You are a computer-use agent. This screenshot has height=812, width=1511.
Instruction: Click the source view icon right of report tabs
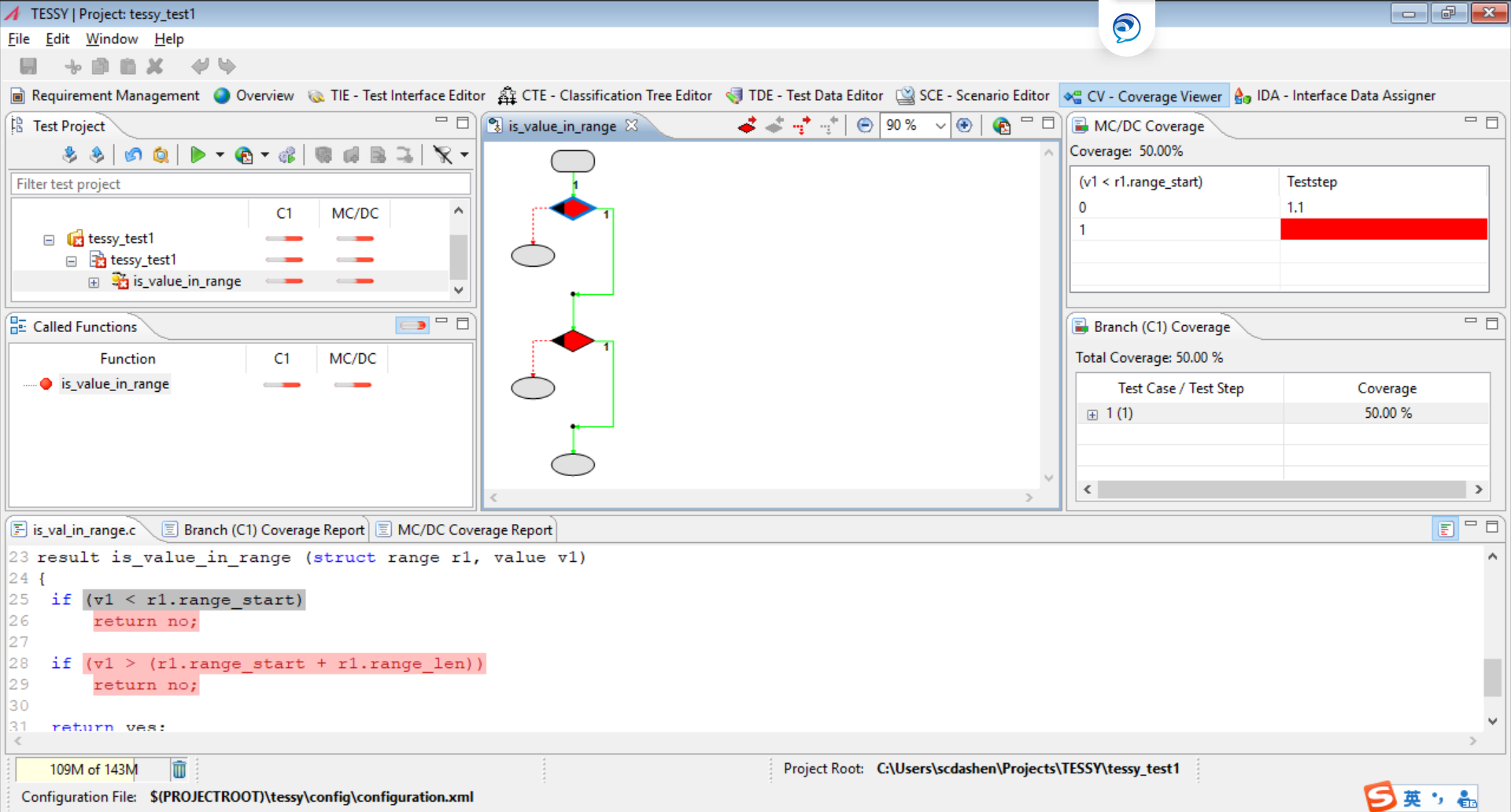tap(1446, 529)
